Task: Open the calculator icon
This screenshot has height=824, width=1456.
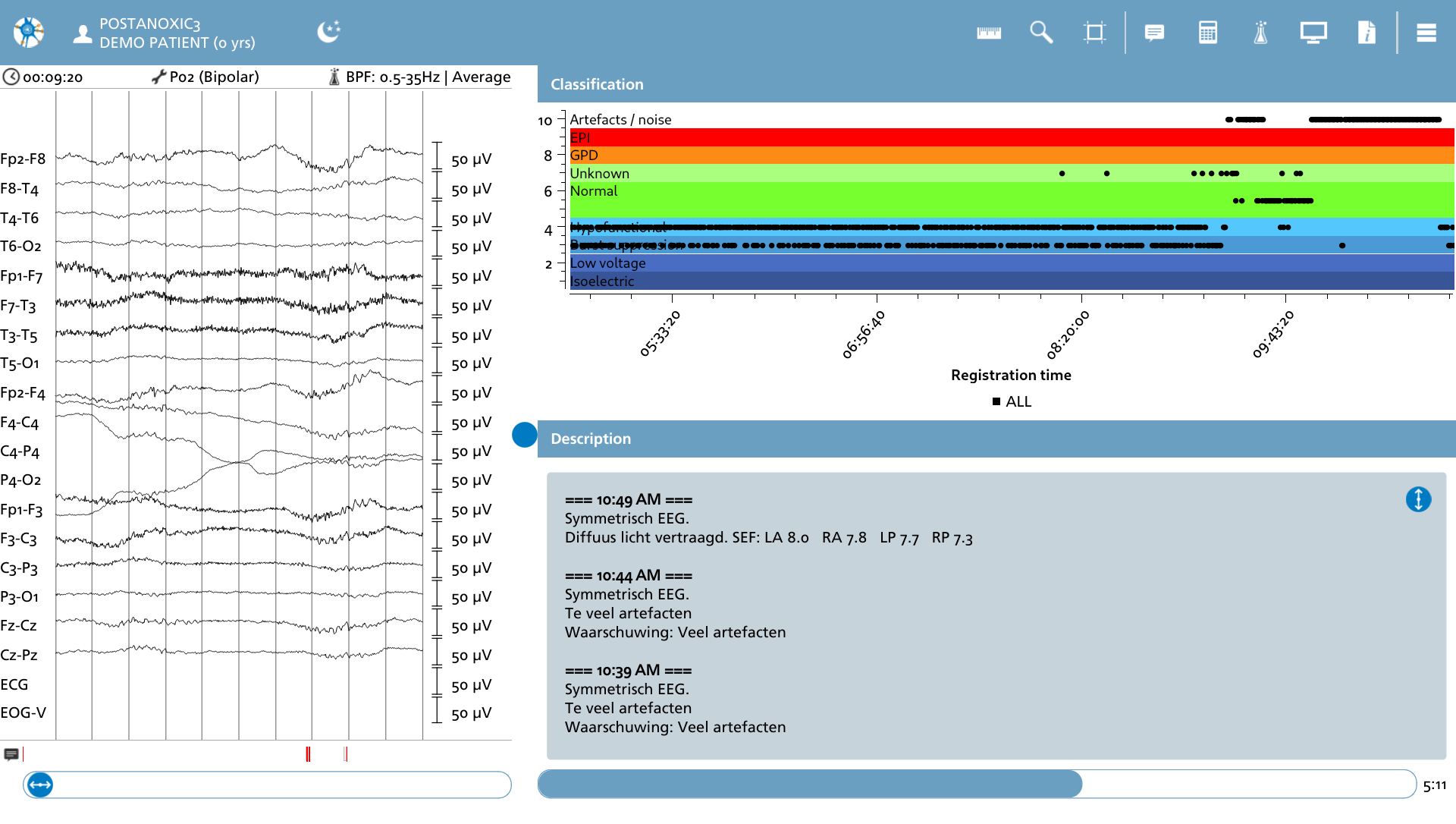Action: (x=1208, y=33)
